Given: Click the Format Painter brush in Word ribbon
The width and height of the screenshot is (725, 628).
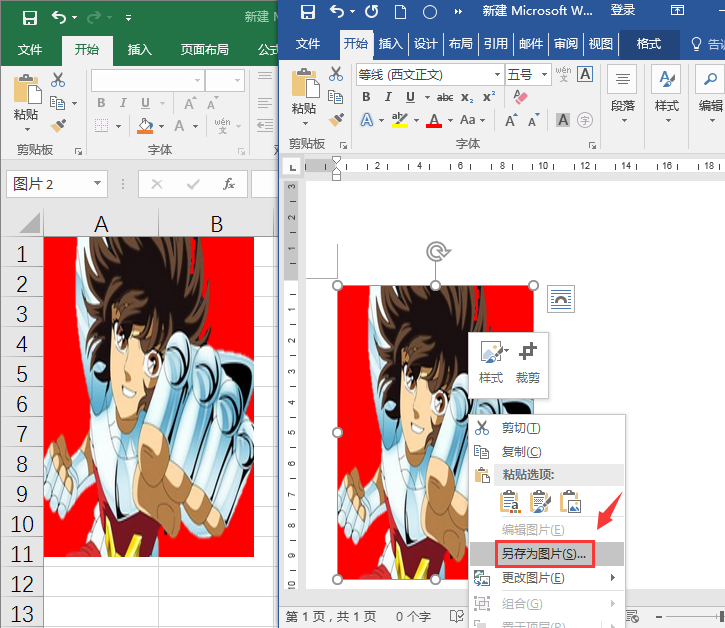Looking at the screenshot, I should point(336,119).
